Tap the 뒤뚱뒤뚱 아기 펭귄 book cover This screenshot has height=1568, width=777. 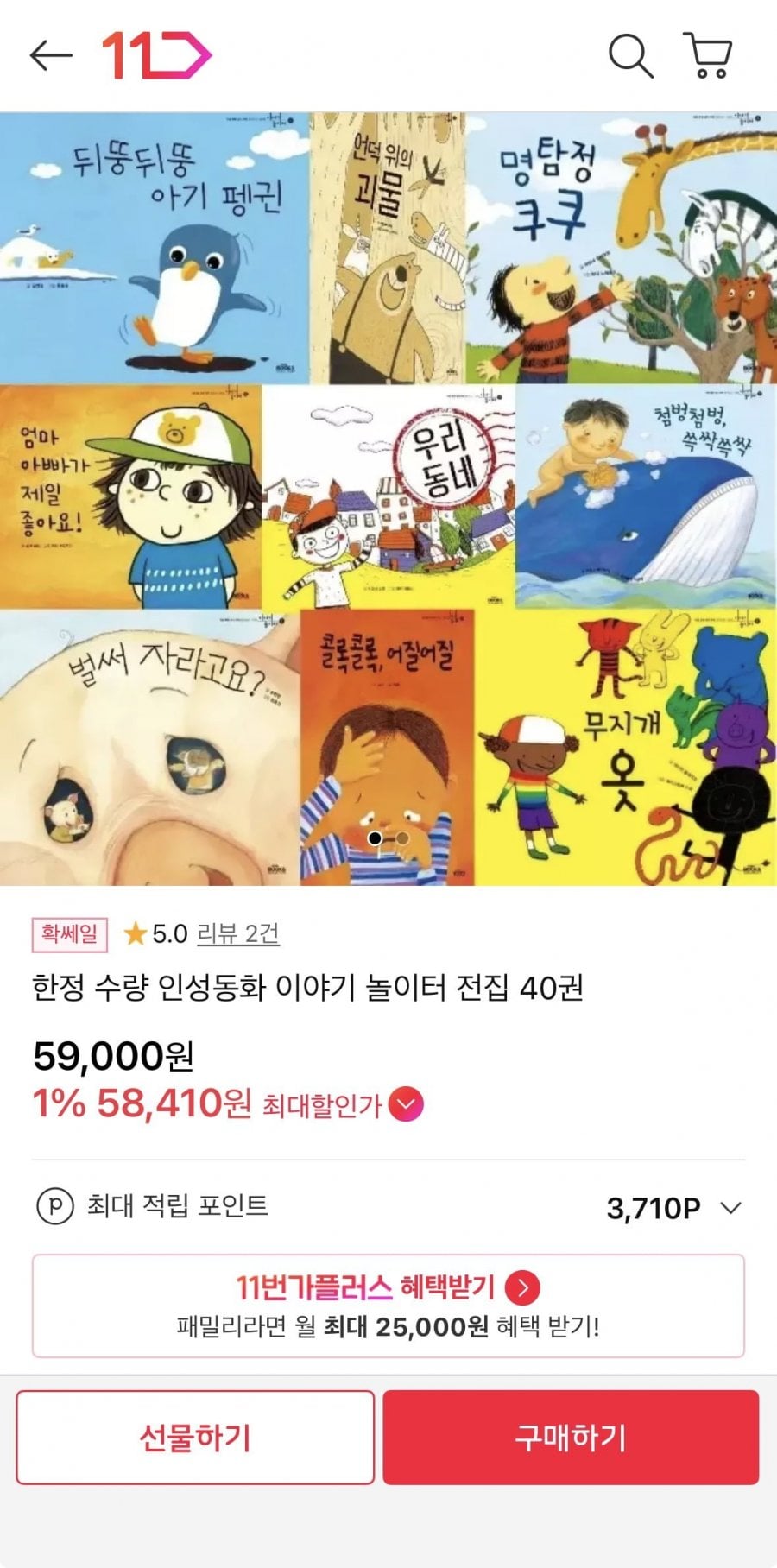[155, 248]
